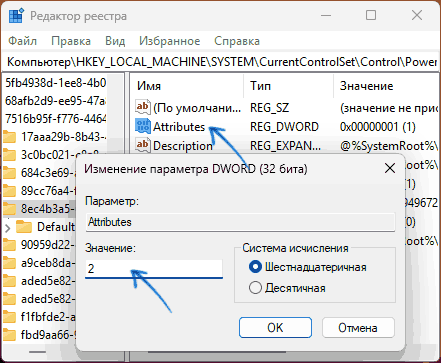
Task: Expand the Default subfolder node
Action: click(8, 228)
